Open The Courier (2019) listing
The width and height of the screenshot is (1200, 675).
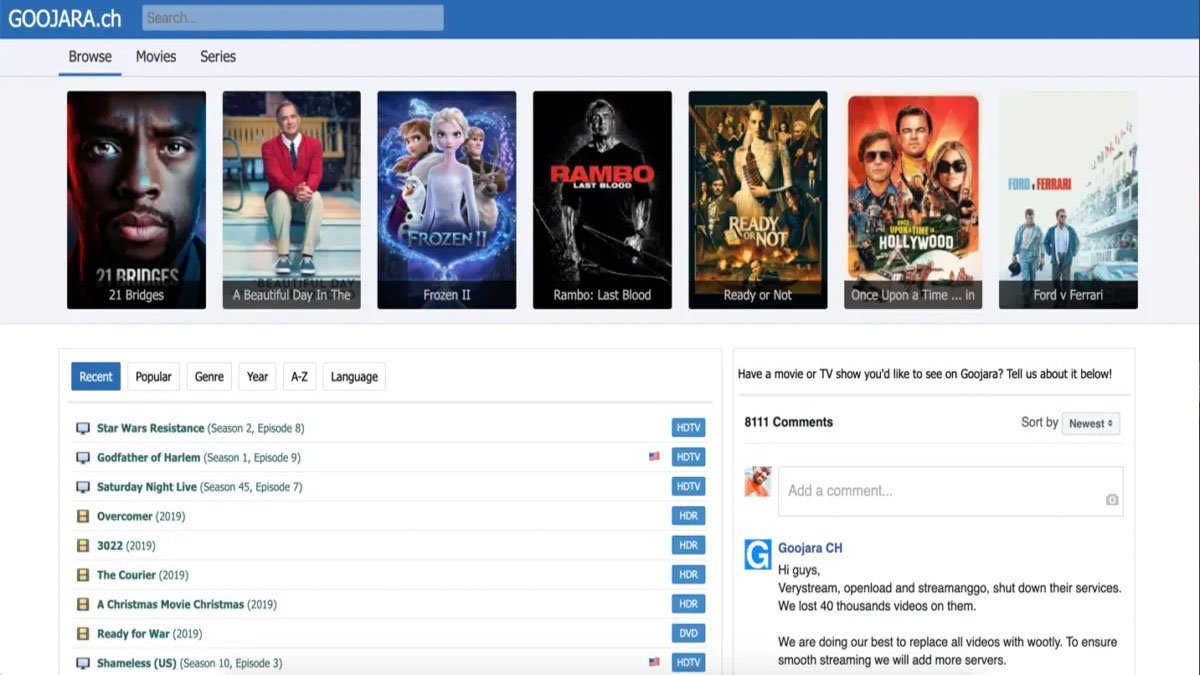click(x=143, y=575)
